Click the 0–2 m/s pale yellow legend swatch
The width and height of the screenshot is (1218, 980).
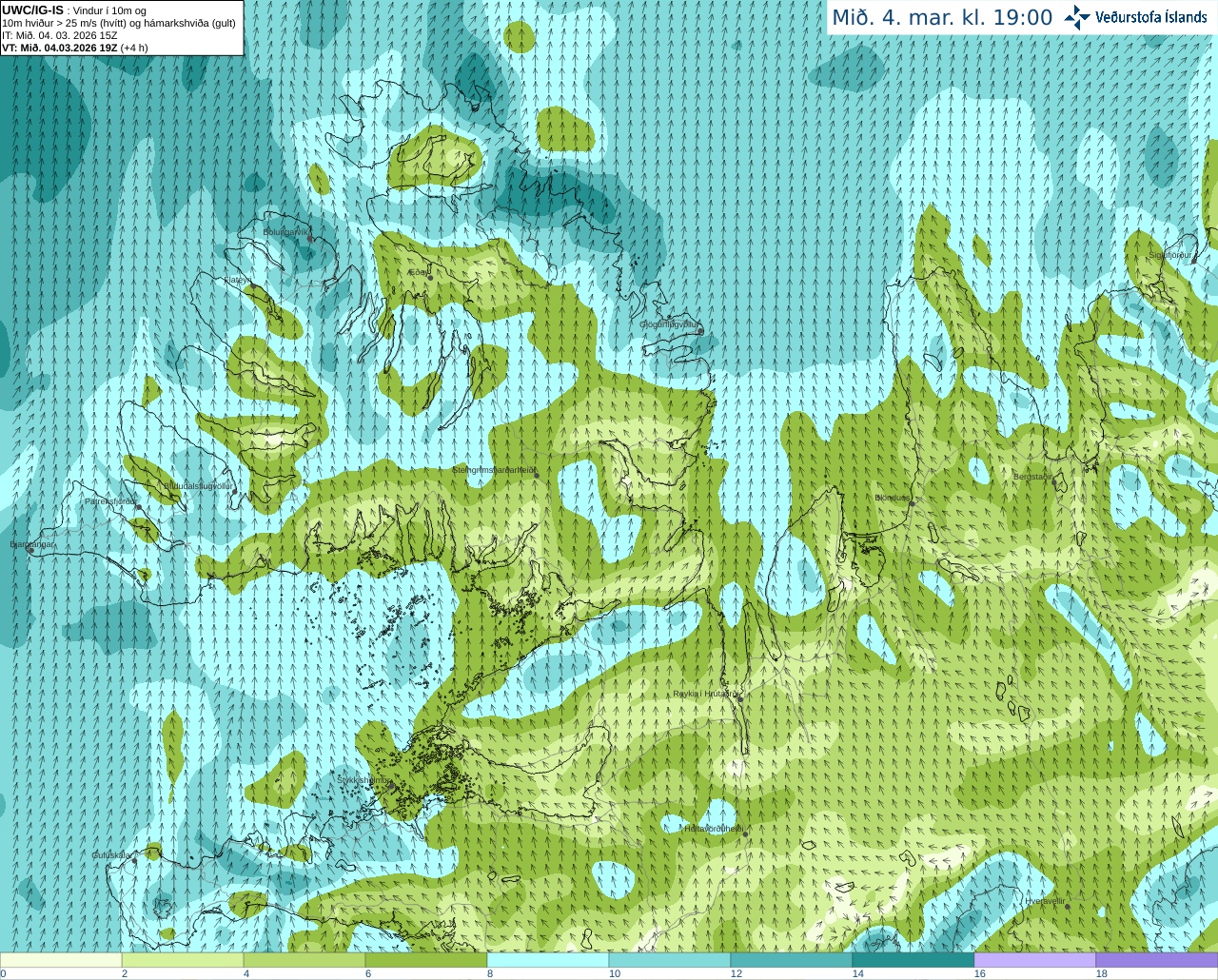pos(61,960)
